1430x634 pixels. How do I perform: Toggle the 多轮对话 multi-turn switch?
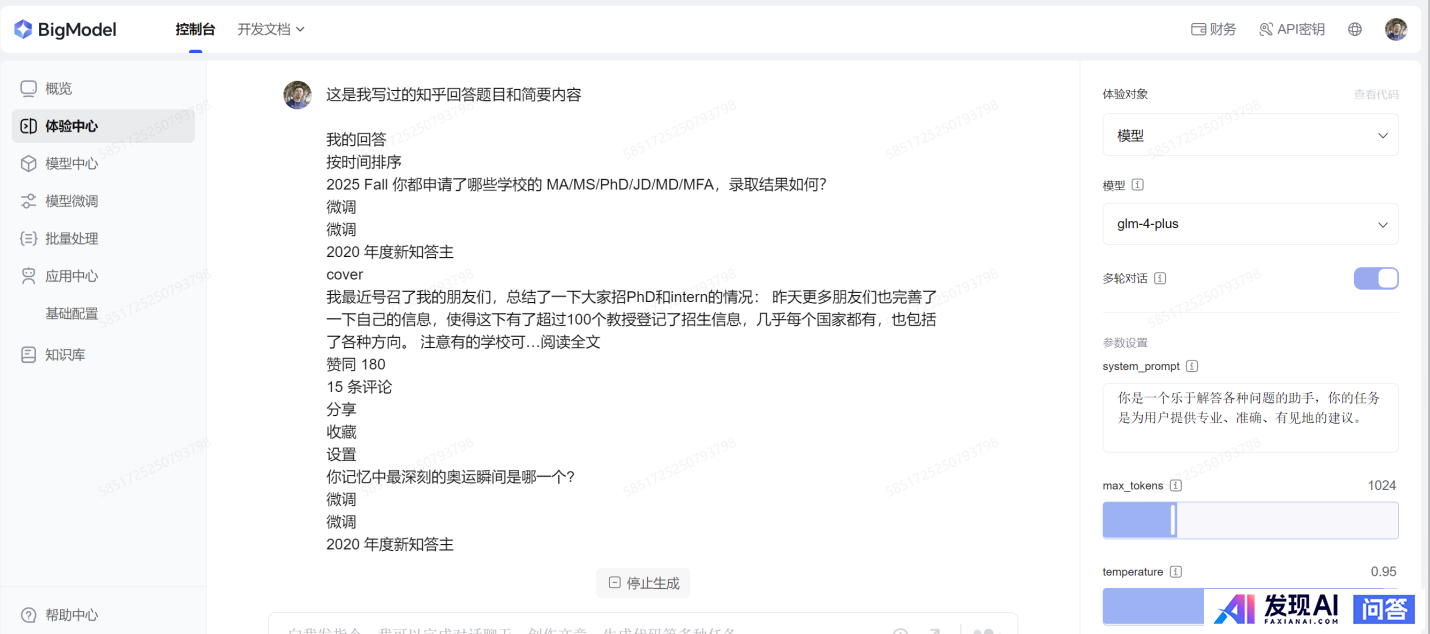tap(1376, 279)
